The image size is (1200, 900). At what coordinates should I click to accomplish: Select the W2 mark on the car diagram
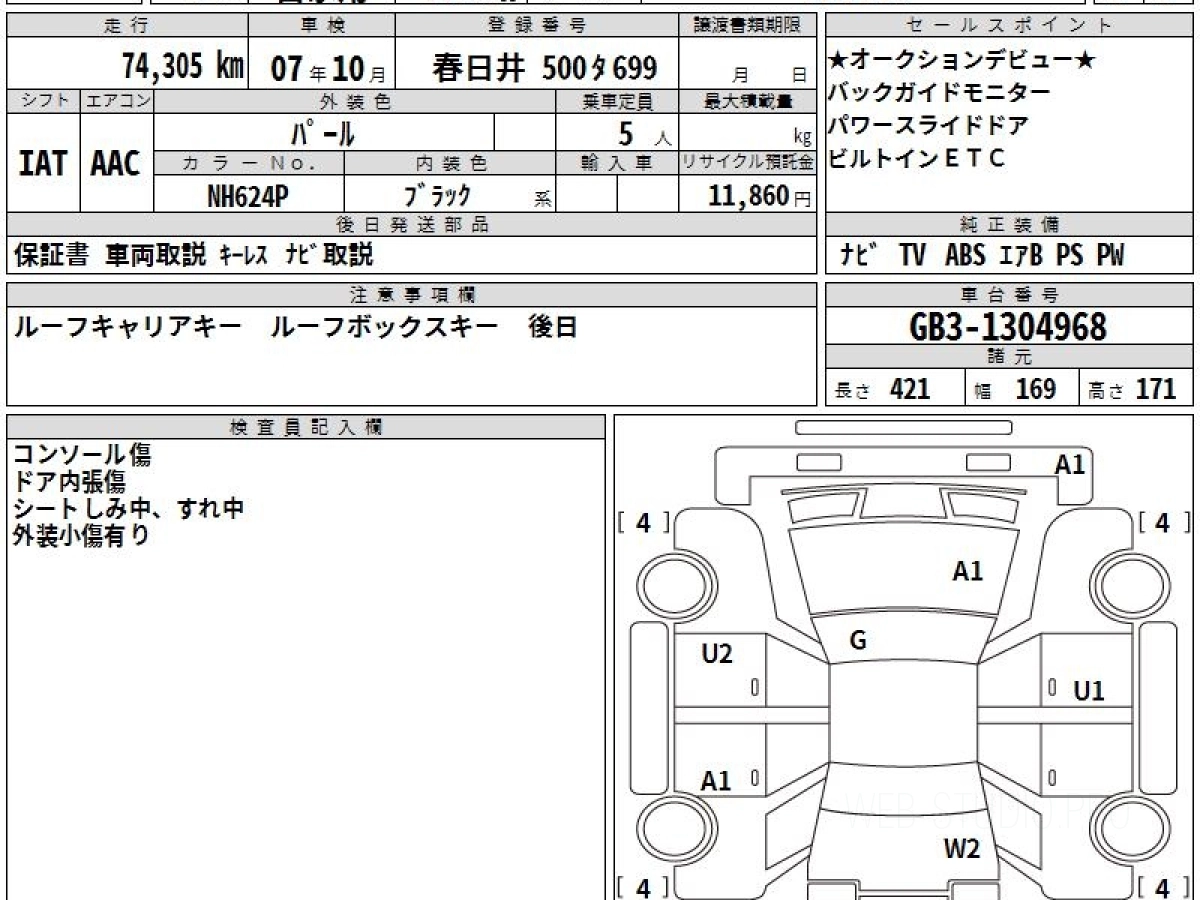(962, 850)
